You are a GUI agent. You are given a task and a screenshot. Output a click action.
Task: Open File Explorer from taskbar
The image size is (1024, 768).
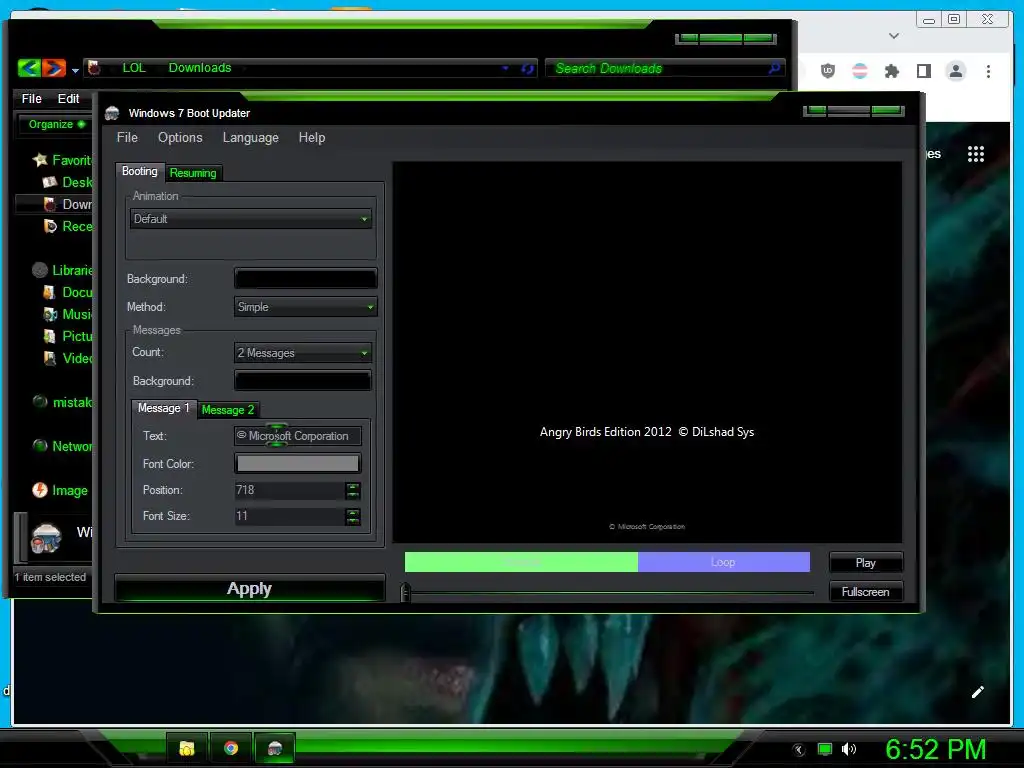click(187, 748)
